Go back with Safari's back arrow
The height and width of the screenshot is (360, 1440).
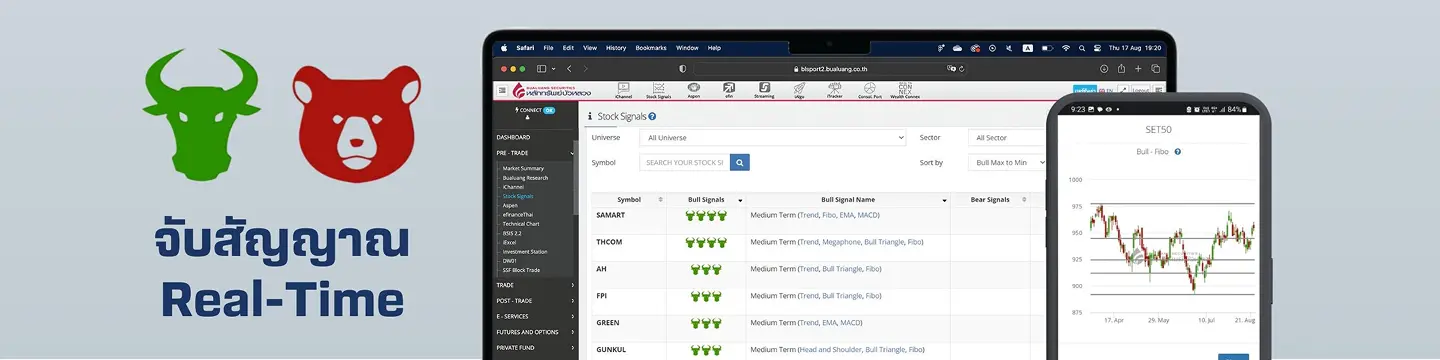(569, 69)
